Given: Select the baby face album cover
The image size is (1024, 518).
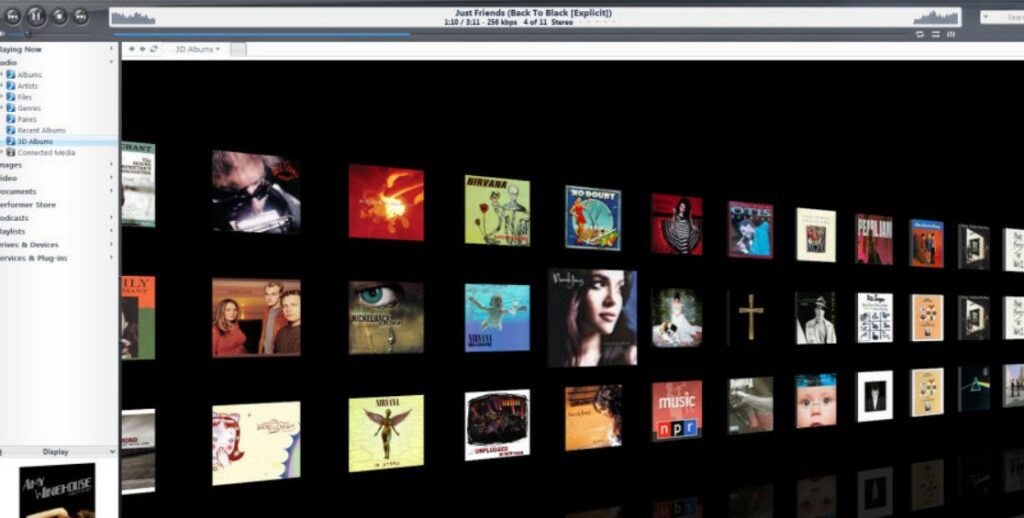Looking at the screenshot, I should click(816, 400).
